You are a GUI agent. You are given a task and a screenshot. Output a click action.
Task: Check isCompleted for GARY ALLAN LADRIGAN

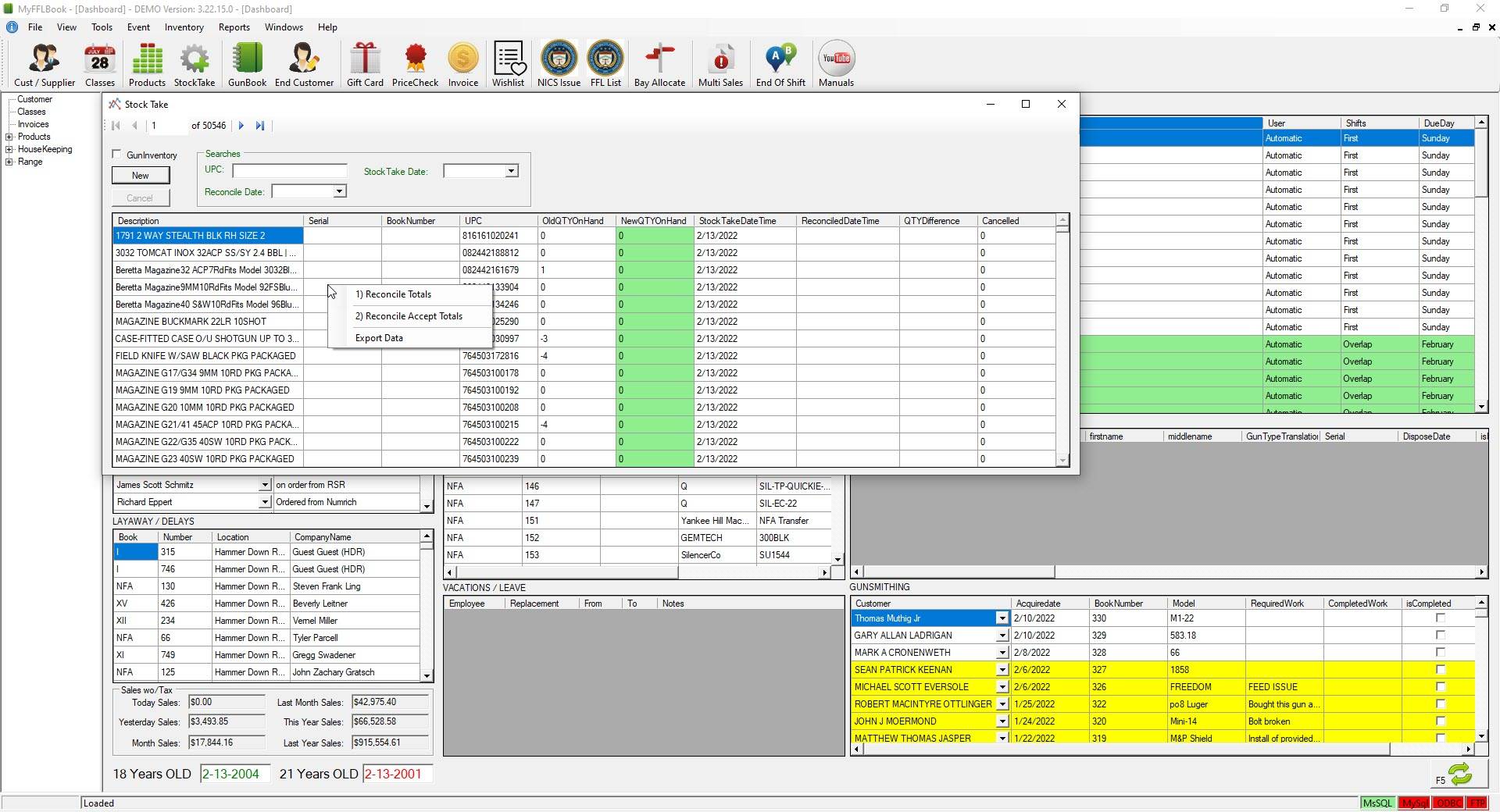point(1441,636)
